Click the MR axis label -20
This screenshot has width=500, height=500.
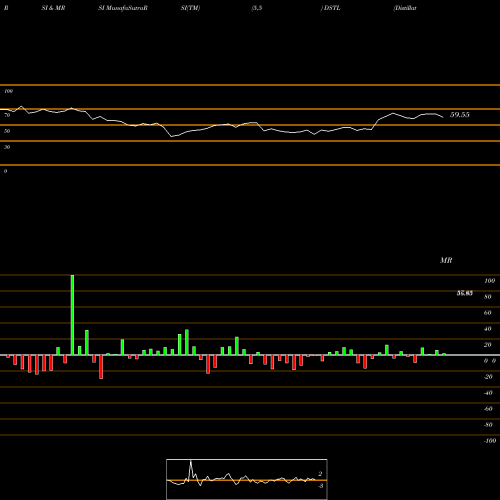click(x=488, y=377)
